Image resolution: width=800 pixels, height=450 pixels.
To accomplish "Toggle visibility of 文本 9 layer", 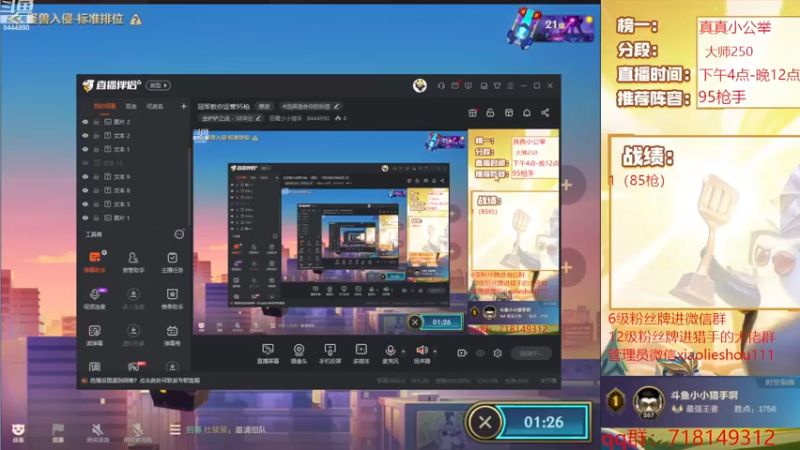I will [x=85, y=177].
